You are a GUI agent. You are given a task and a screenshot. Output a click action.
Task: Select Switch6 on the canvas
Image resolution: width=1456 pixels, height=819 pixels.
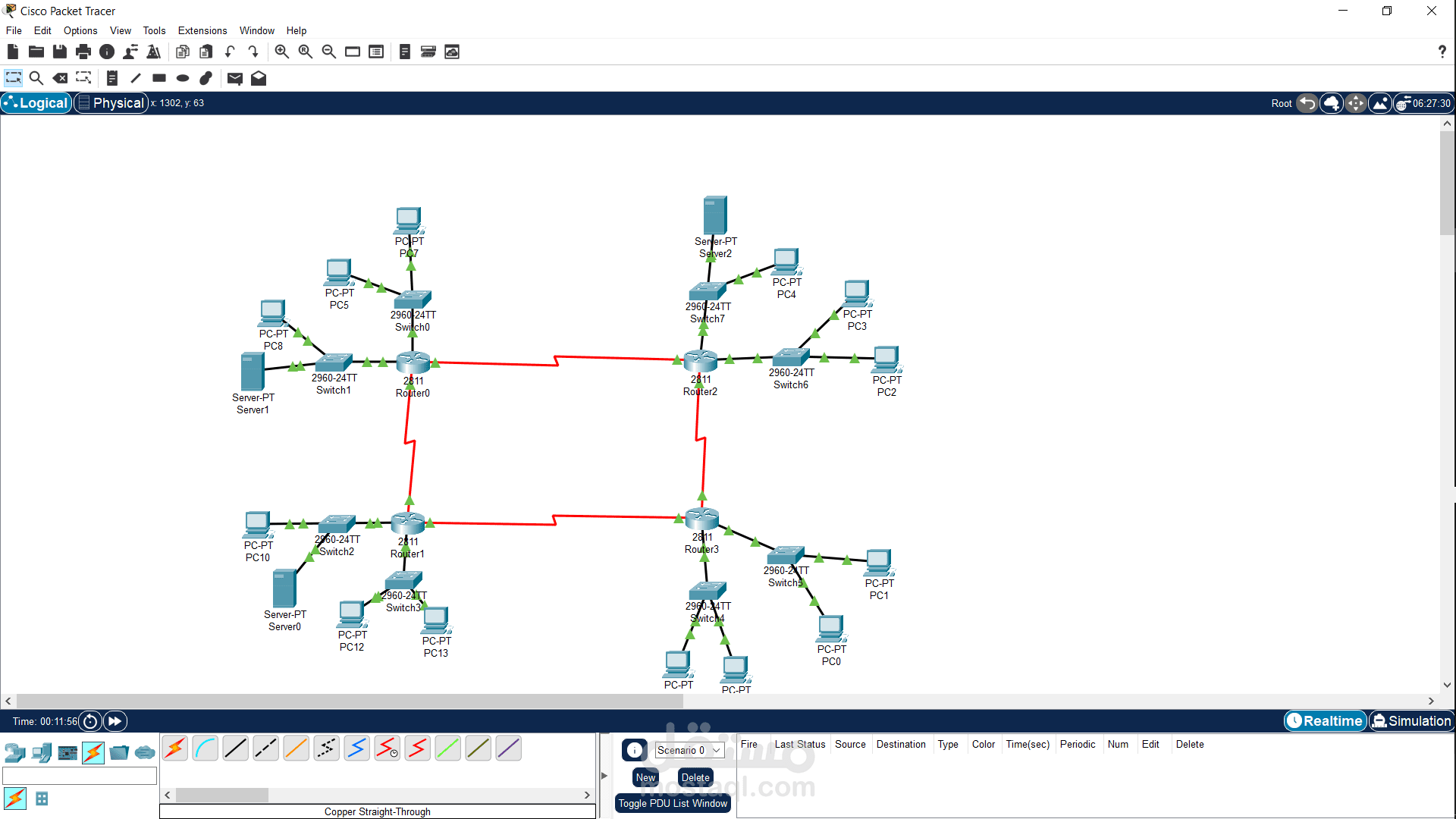click(791, 357)
